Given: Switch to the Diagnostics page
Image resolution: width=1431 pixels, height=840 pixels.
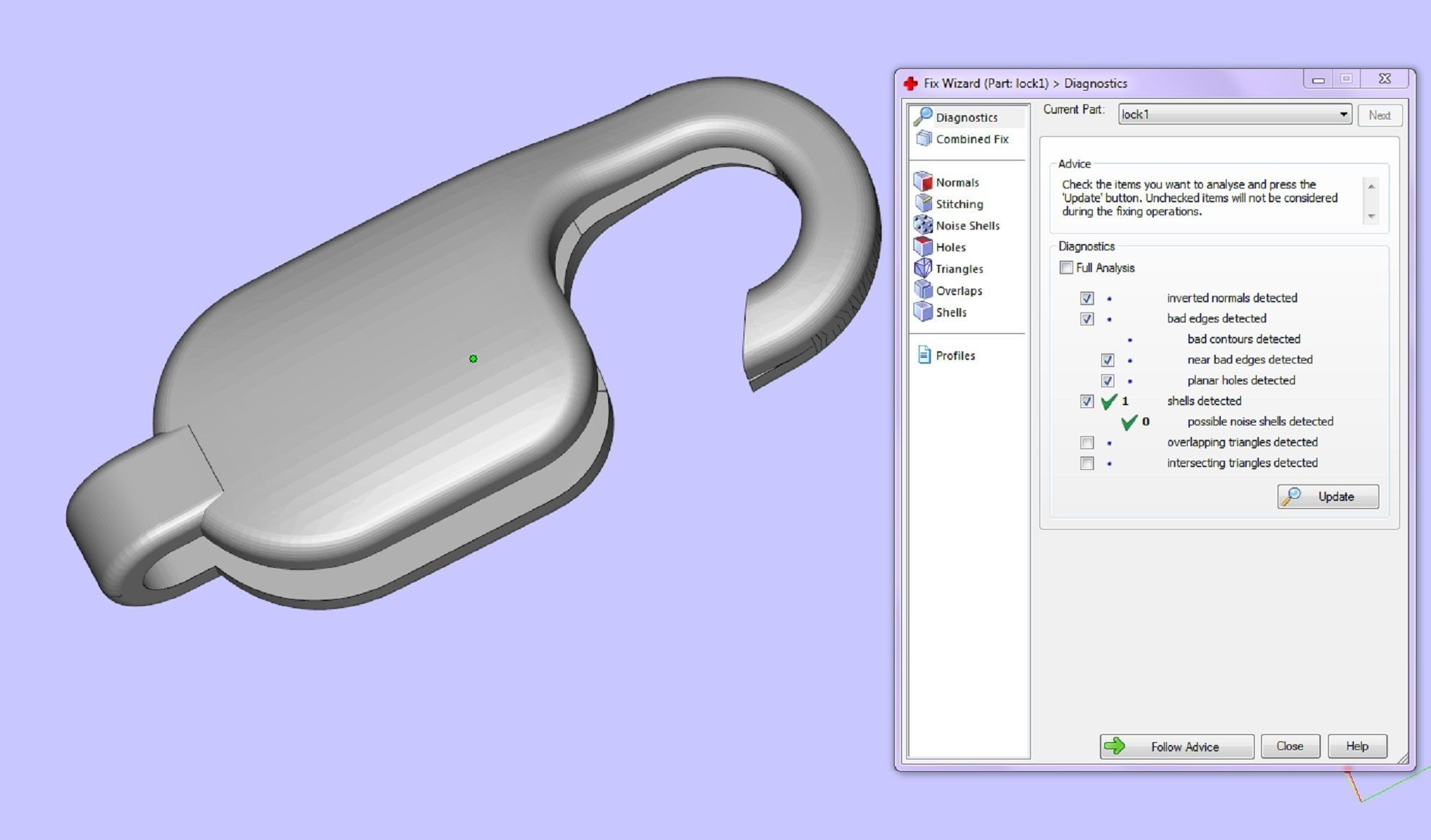Looking at the screenshot, I should [x=965, y=117].
